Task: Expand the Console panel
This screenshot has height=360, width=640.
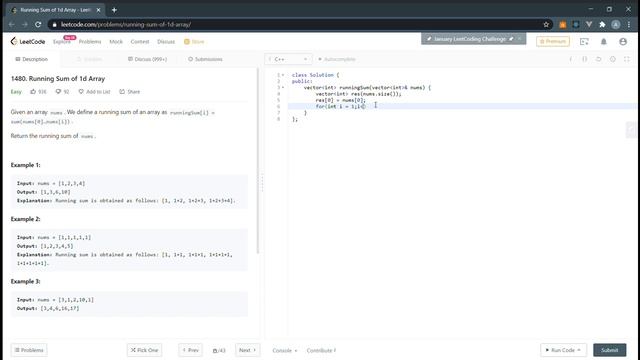Action: [x=284, y=351]
